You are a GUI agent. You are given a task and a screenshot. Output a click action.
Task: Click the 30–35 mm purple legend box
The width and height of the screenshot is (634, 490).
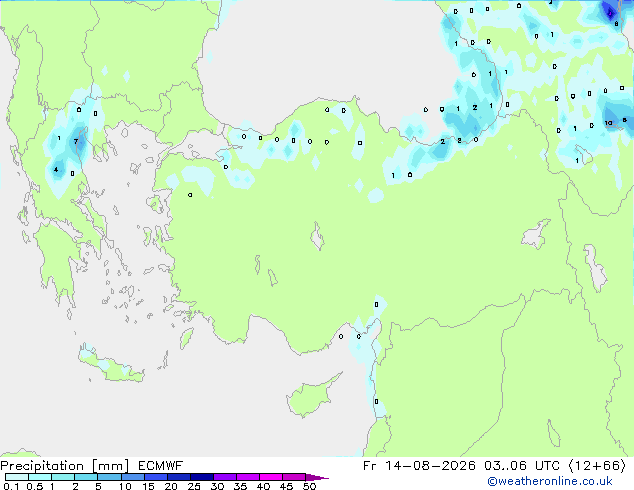tap(224, 477)
